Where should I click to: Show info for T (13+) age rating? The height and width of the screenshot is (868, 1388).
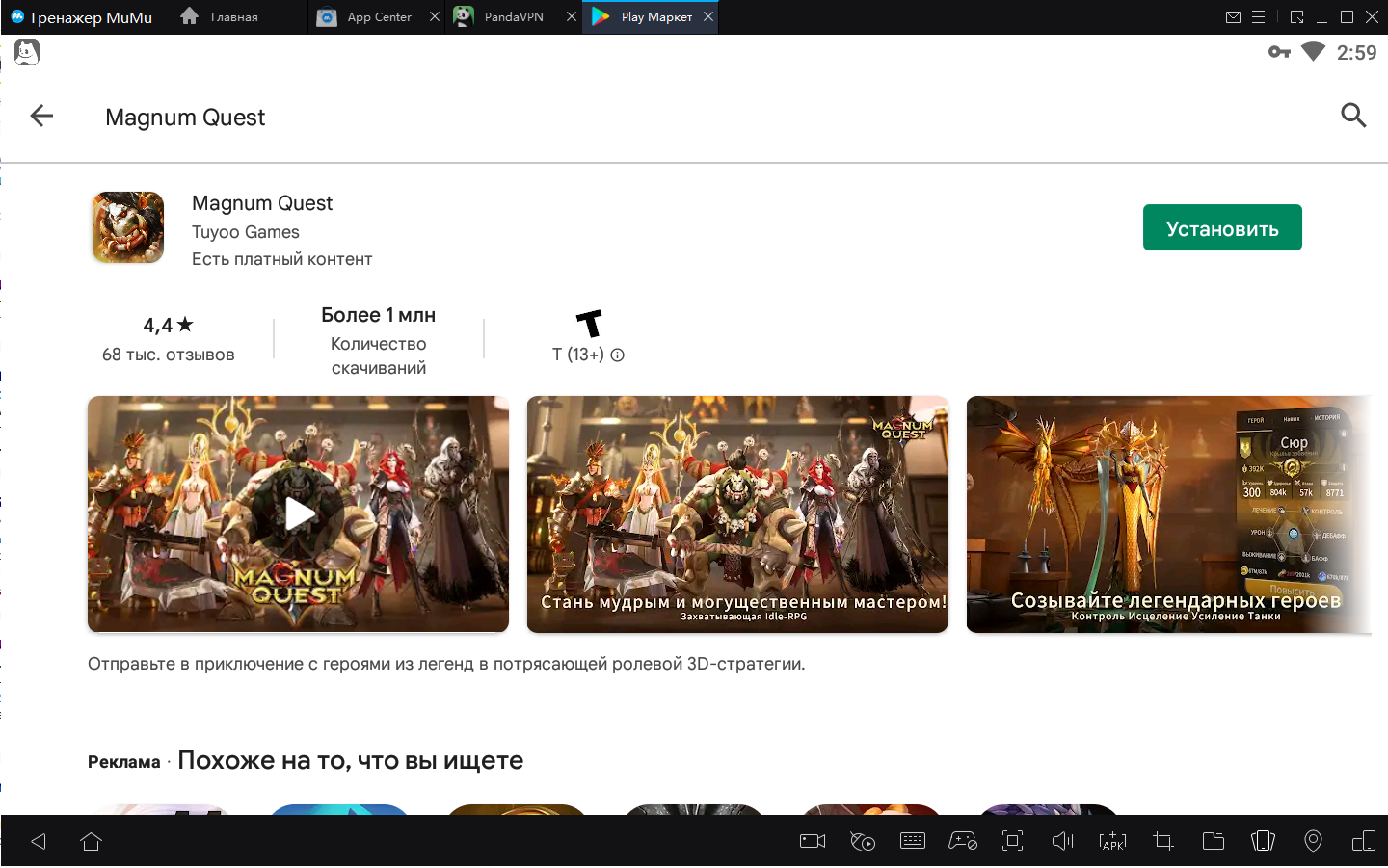coord(618,355)
